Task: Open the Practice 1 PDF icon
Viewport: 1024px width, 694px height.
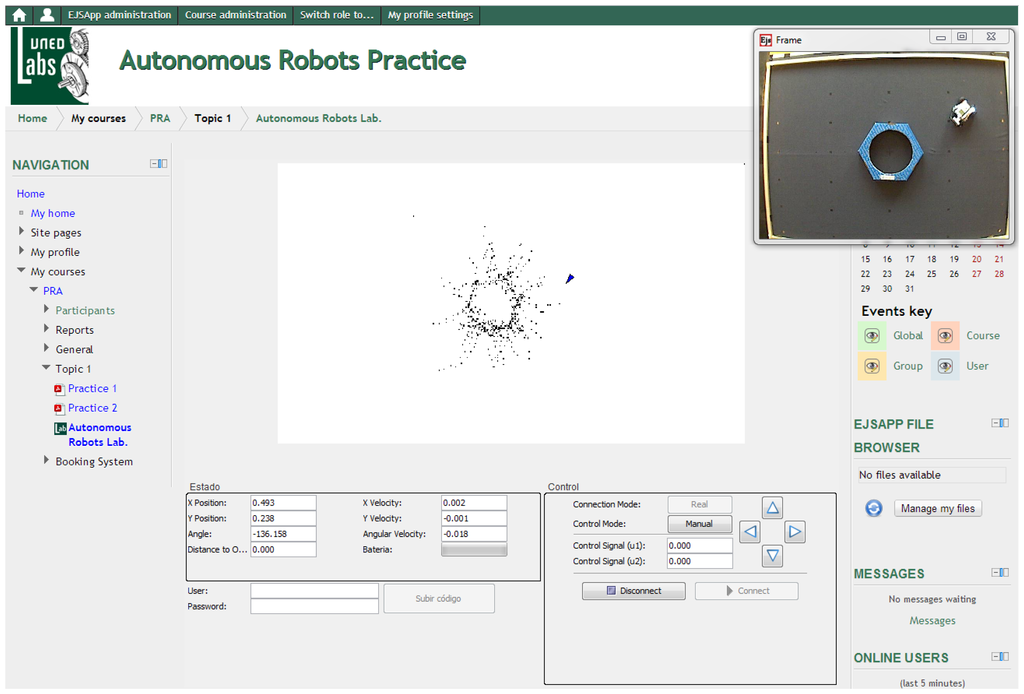Action: point(60,389)
